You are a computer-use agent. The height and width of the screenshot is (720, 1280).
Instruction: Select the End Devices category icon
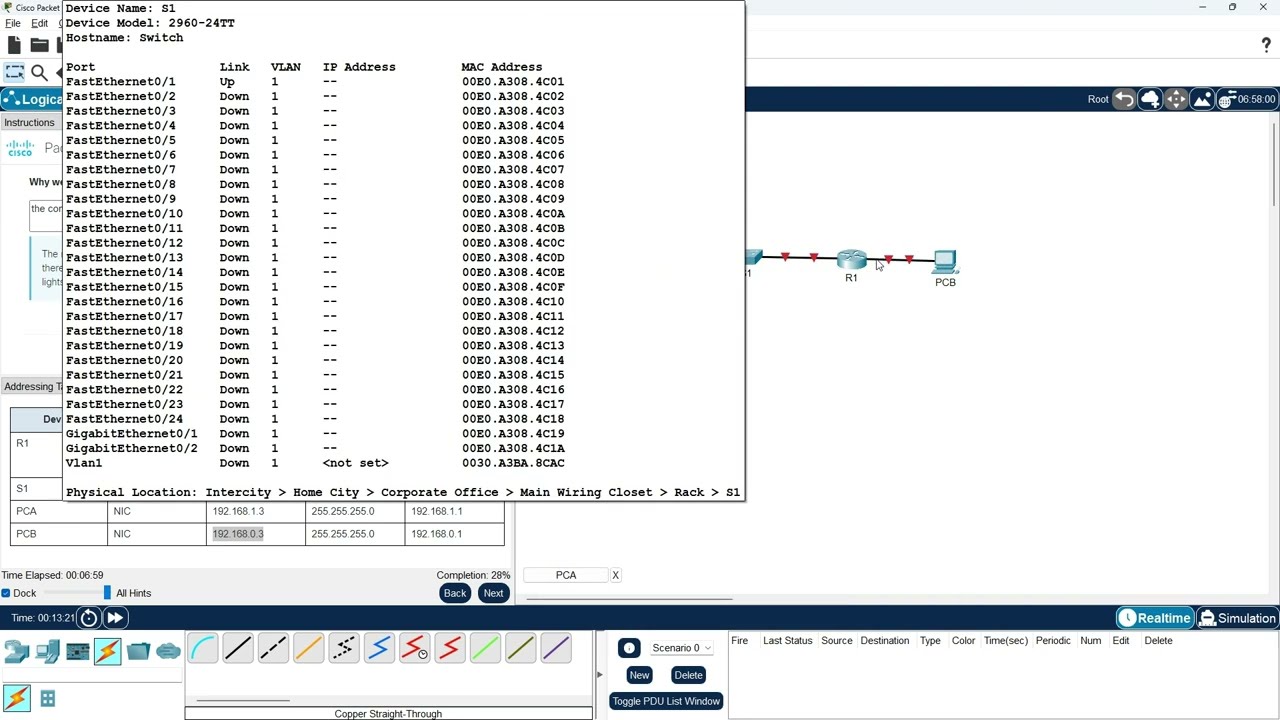(47, 652)
